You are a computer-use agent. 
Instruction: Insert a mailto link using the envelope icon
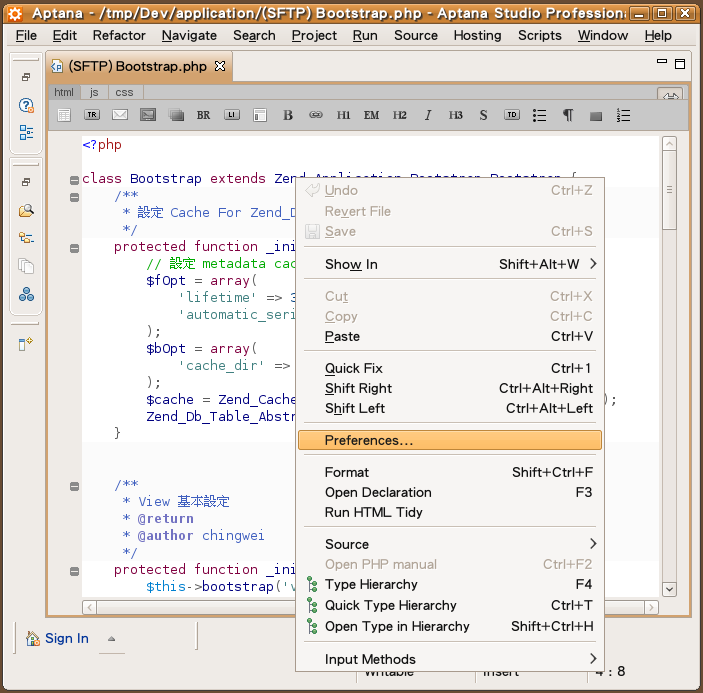[120, 115]
